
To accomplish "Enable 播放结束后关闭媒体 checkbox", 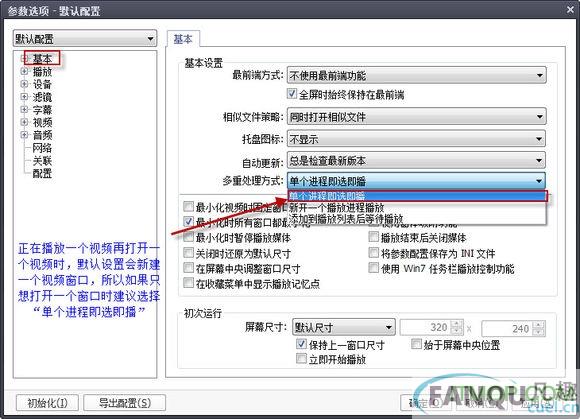I will pos(374,237).
